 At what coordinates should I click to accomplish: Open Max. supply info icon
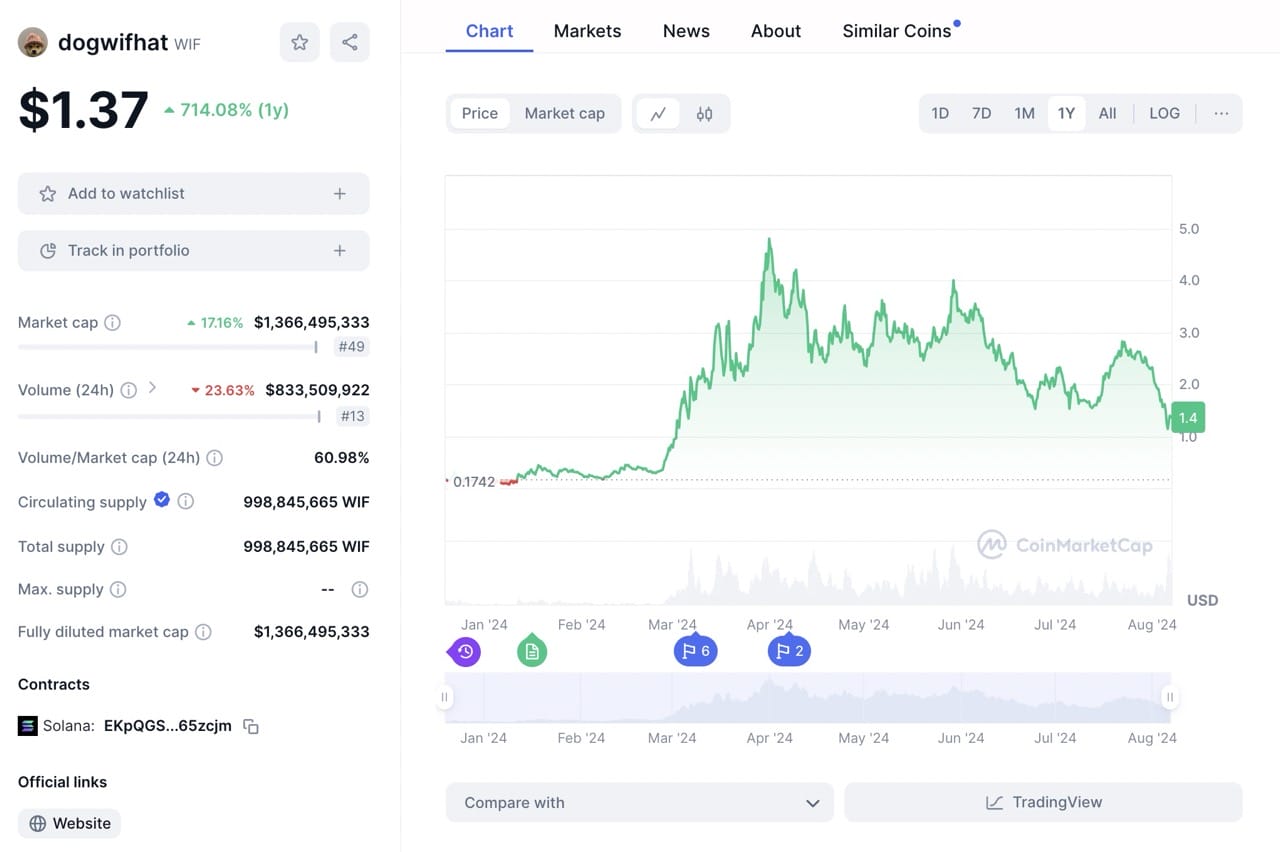pos(118,589)
